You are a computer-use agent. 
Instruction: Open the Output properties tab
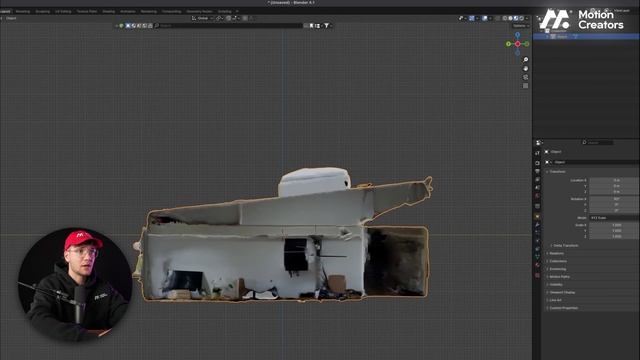pyautogui.click(x=537, y=171)
